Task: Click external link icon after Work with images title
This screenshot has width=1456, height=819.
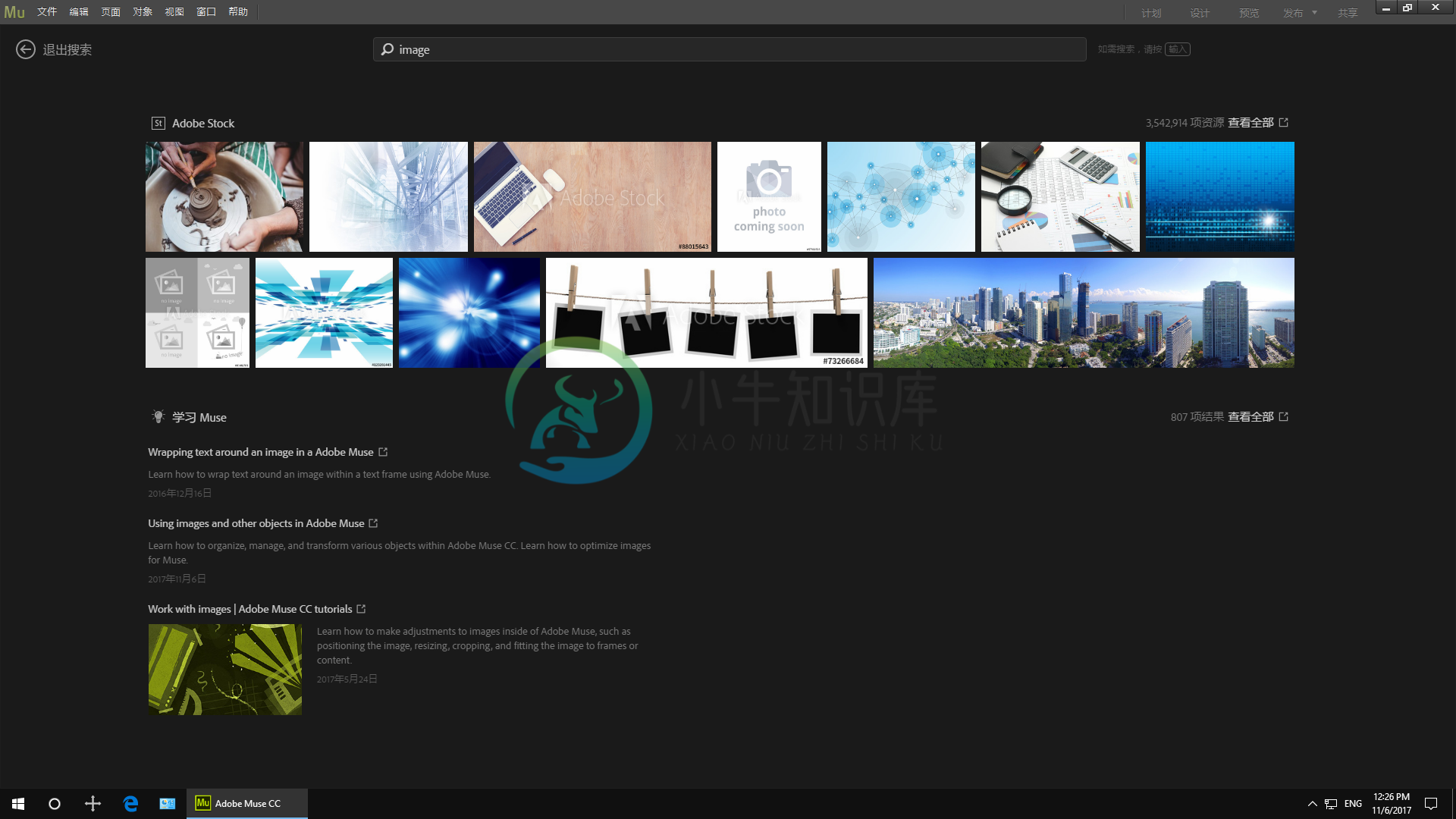Action: [x=361, y=609]
